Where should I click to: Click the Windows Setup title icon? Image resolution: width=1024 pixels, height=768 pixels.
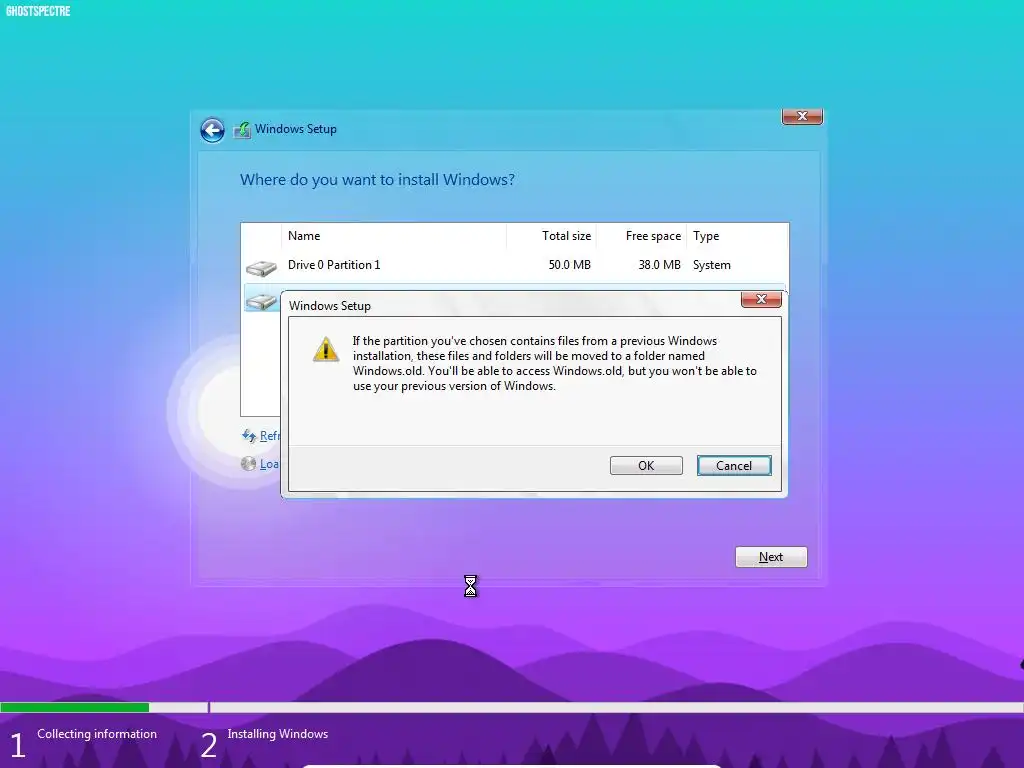242,129
